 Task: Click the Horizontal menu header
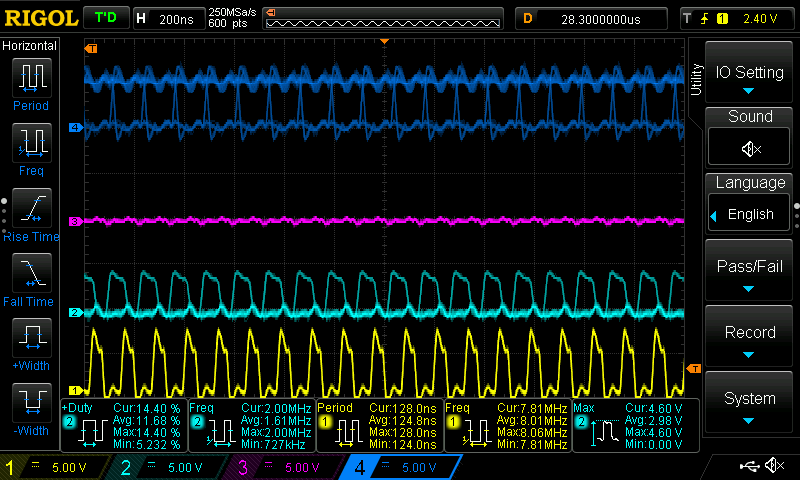[30, 45]
